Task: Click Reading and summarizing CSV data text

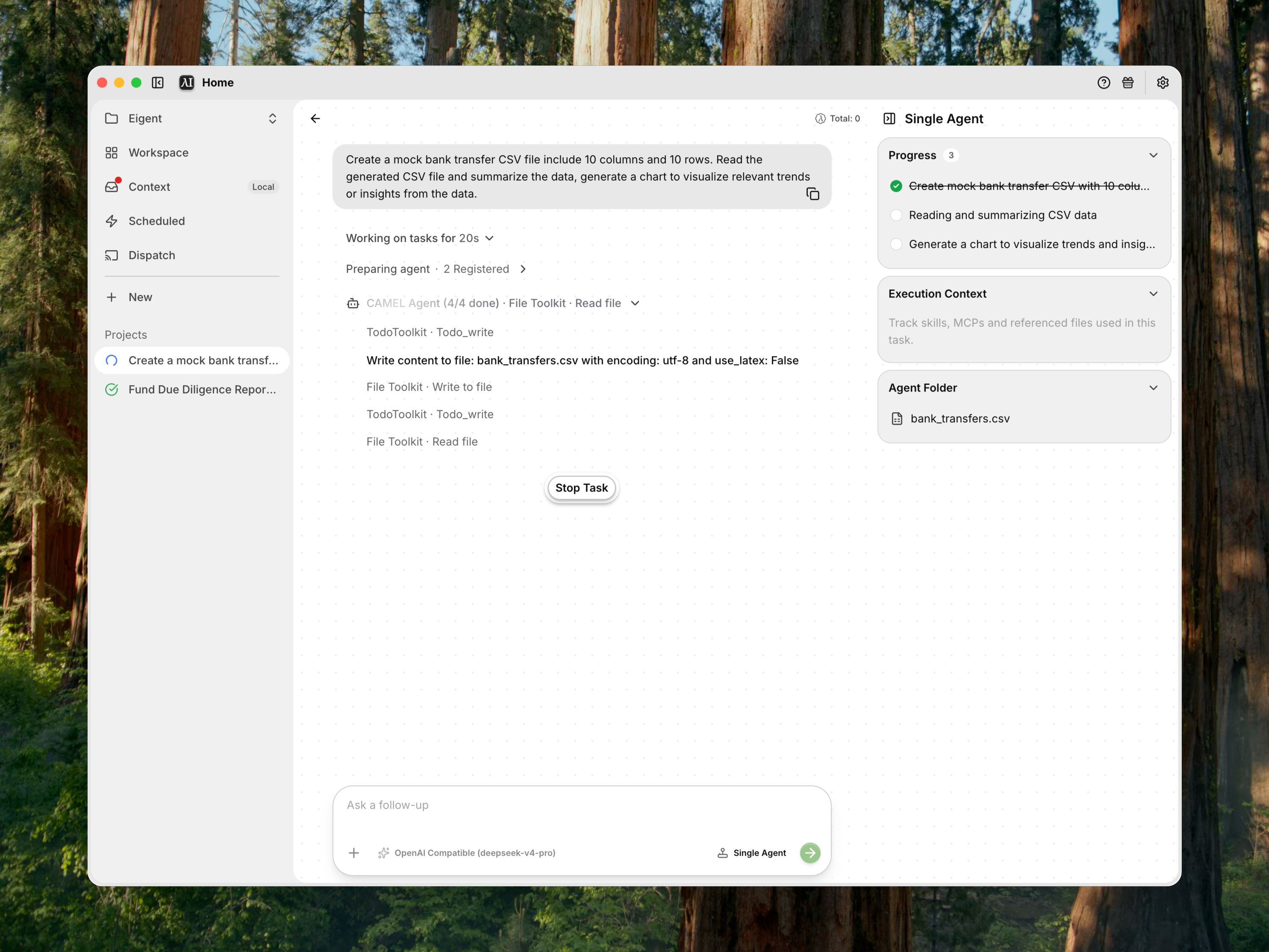Action: pos(1002,215)
